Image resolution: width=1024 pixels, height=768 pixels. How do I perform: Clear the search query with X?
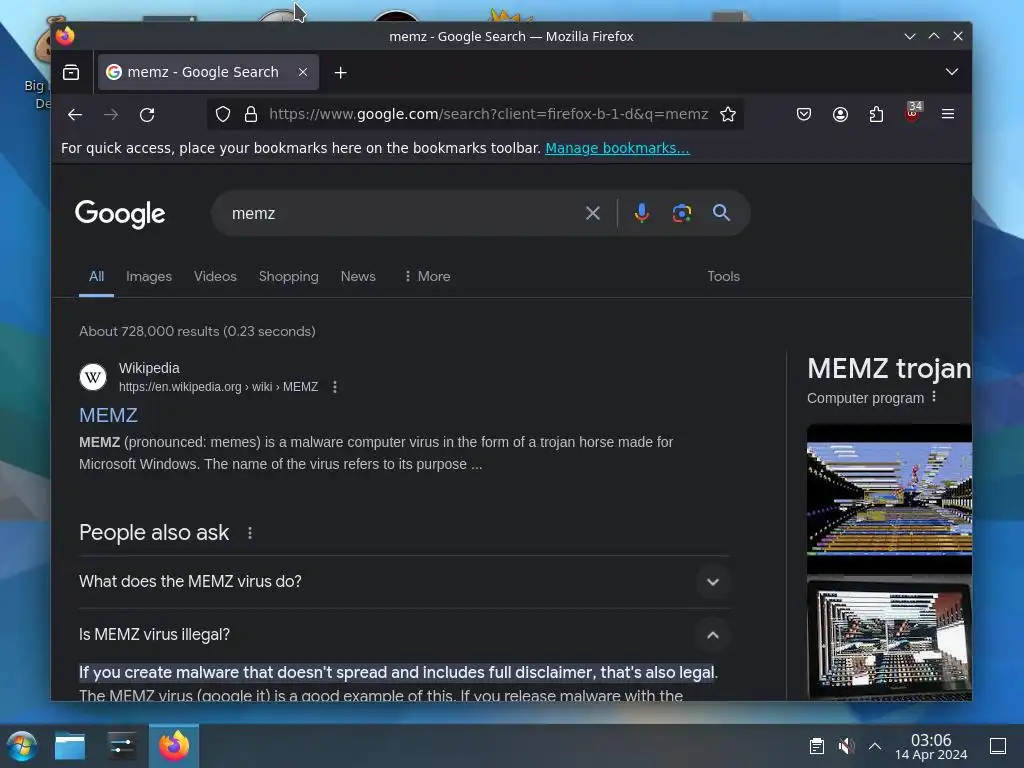click(x=593, y=213)
